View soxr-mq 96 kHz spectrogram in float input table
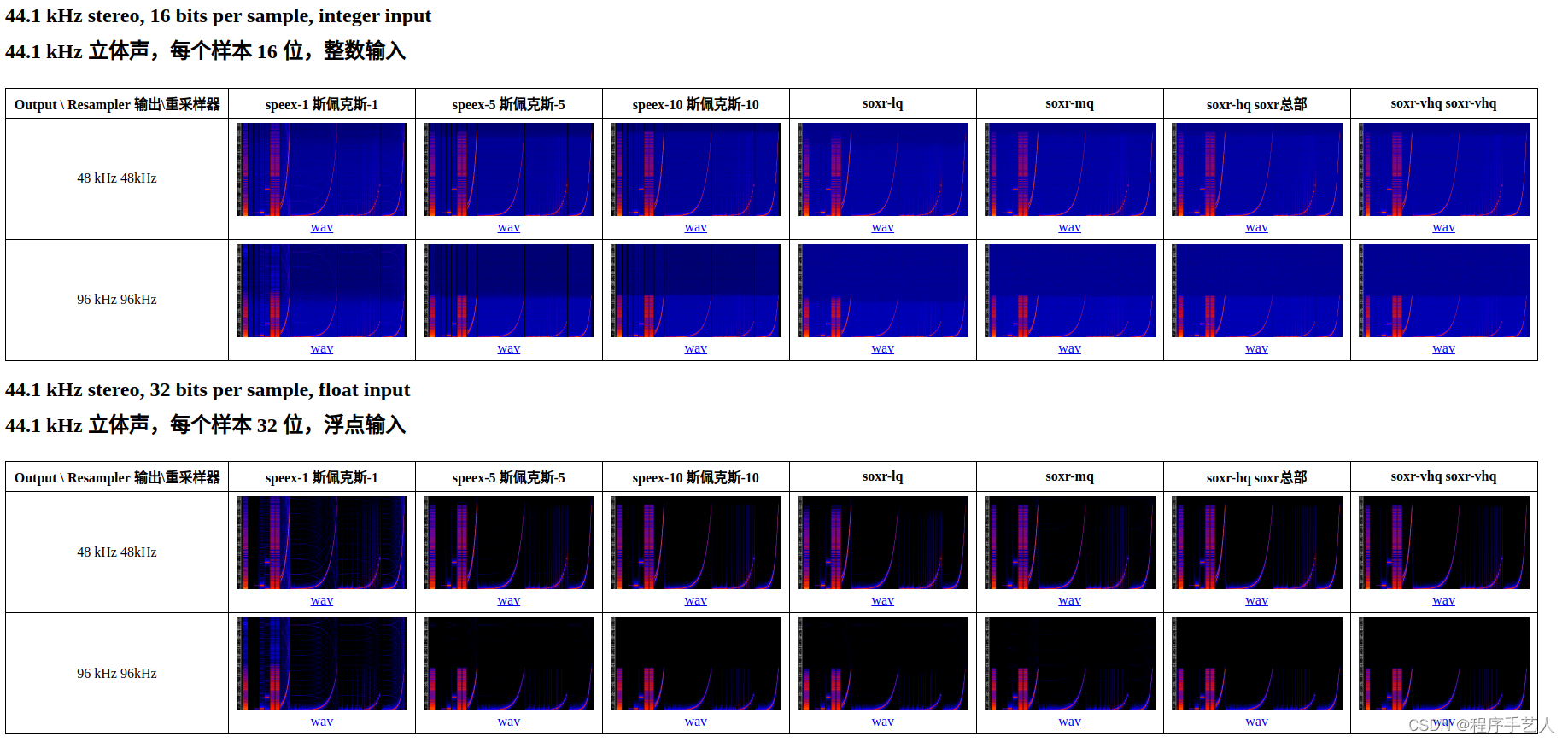The height and width of the screenshot is (742, 1568). click(1070, 663)
